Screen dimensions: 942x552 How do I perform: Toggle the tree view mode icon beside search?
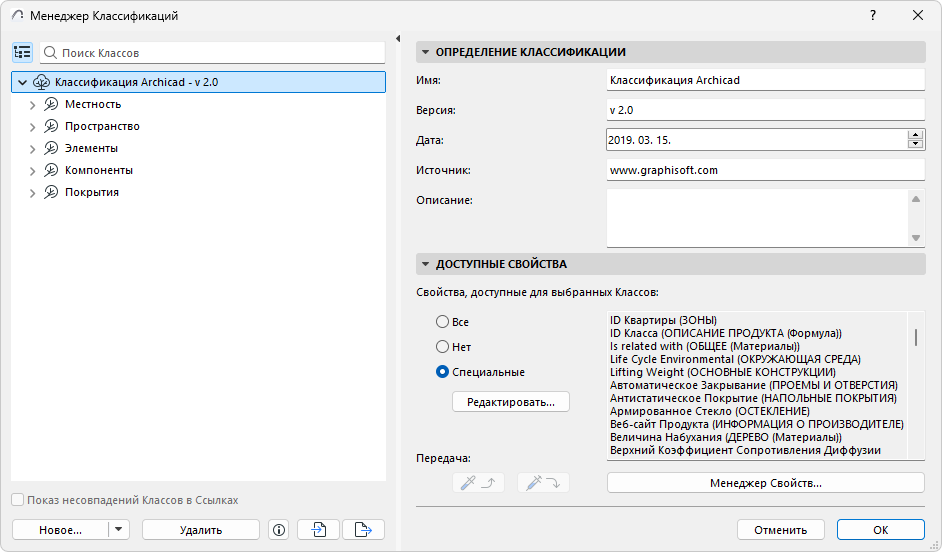(x=22, y=53)
